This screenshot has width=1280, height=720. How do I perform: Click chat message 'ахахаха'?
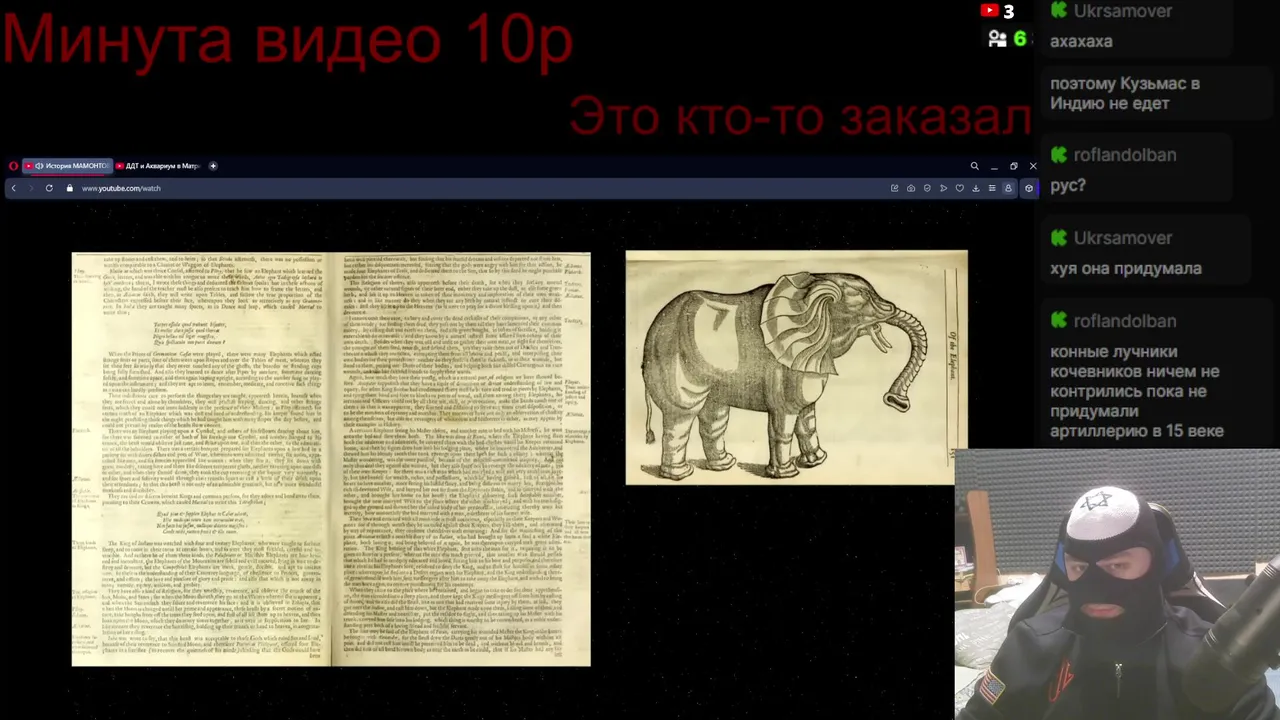(x=1081, y=41)
